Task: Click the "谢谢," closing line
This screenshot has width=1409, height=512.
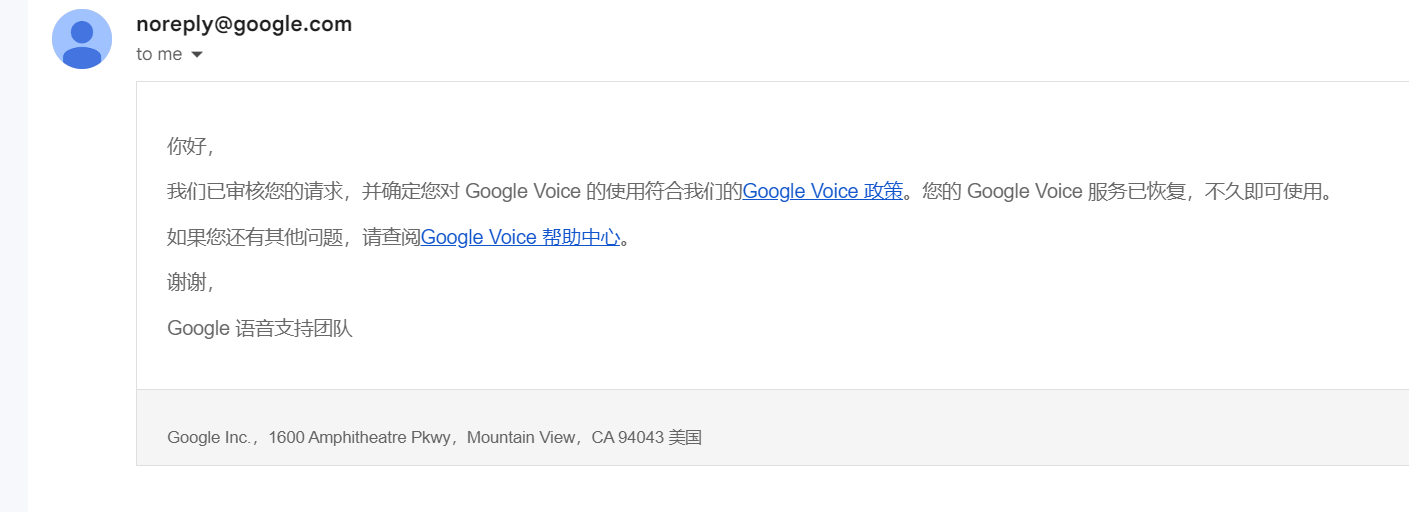Action: pyautogui.click(x=191, y=283)
